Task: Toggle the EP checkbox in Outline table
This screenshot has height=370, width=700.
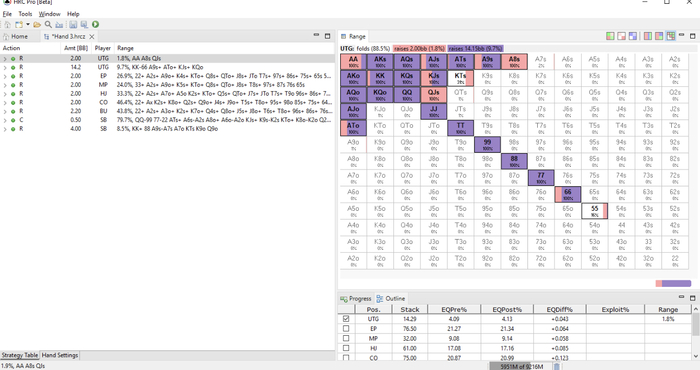Action: pos(346,328)
